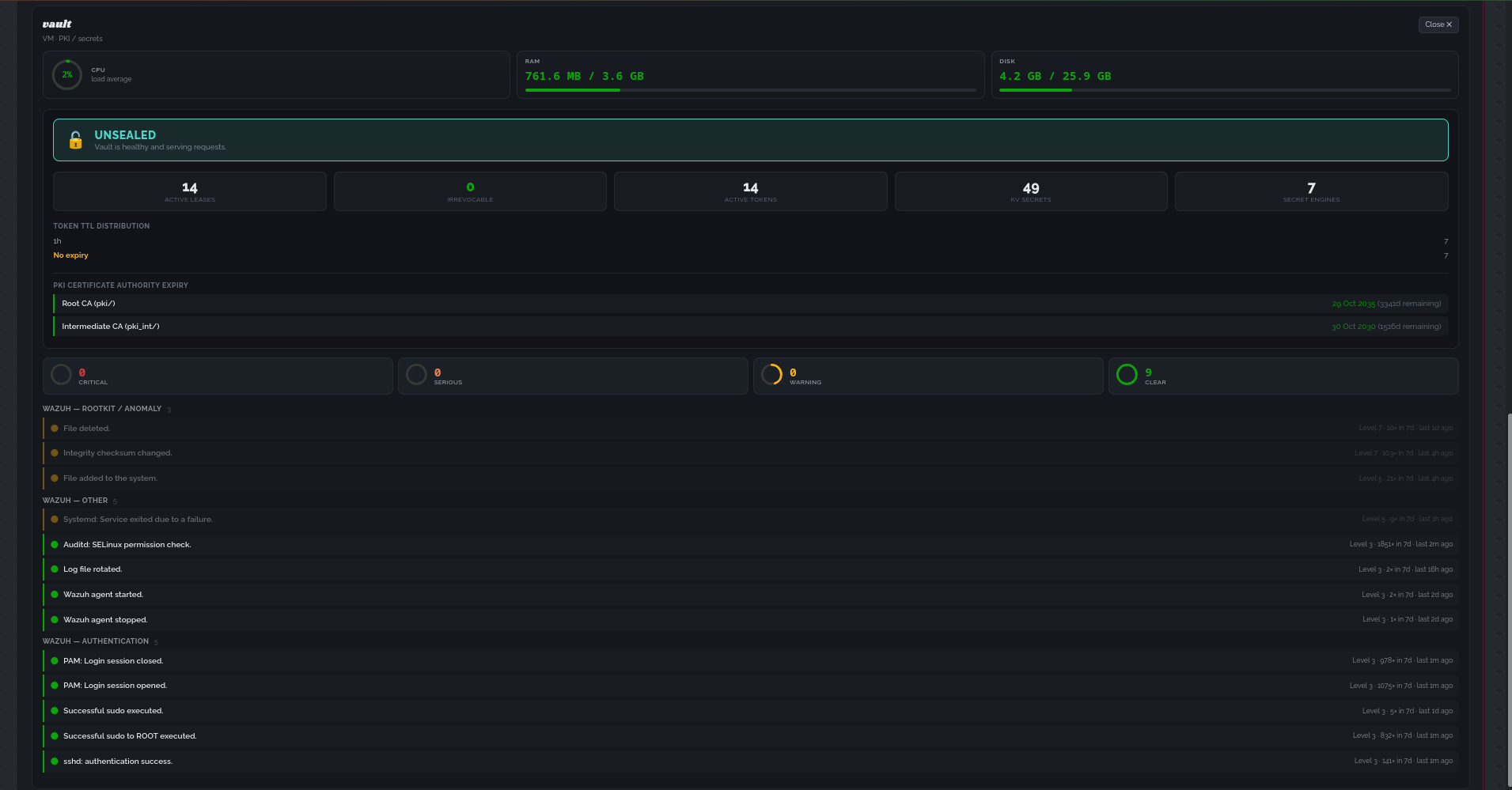Open the Irrevocable leases card
Screen dimensions: 1512x790
(470, 191)
